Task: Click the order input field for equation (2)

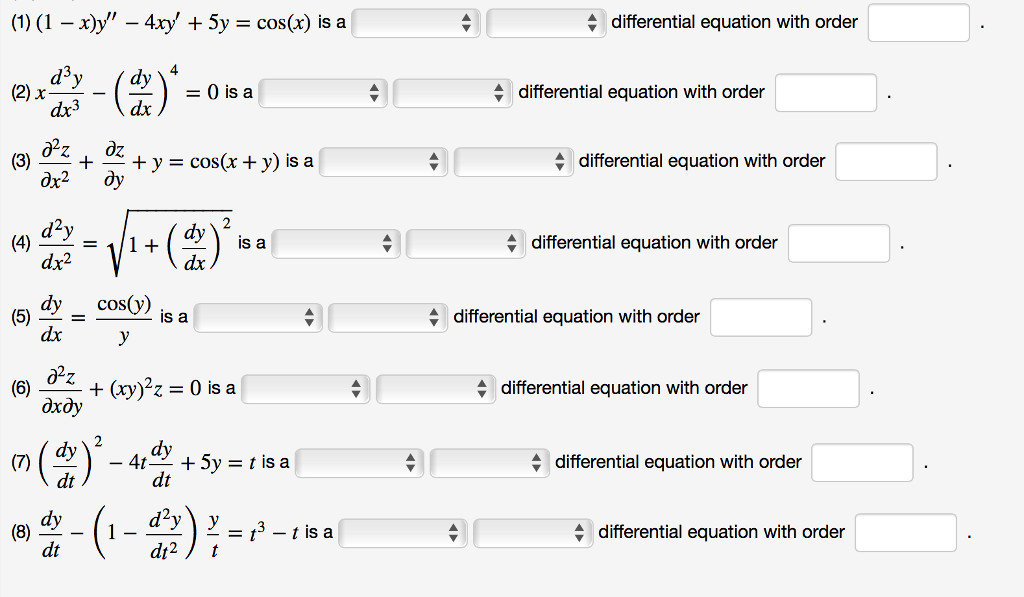Action: [824, 92]
